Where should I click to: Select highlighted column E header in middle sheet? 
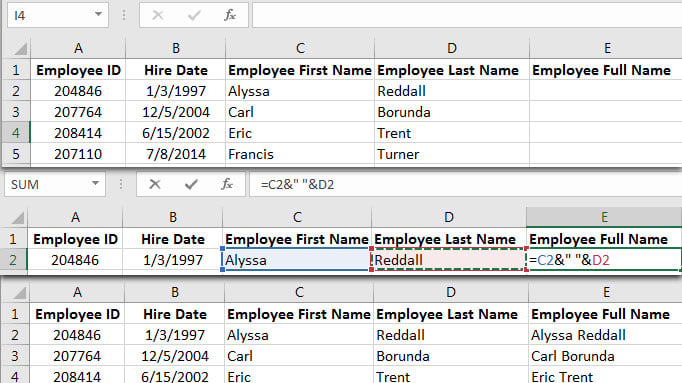[604, 217]
